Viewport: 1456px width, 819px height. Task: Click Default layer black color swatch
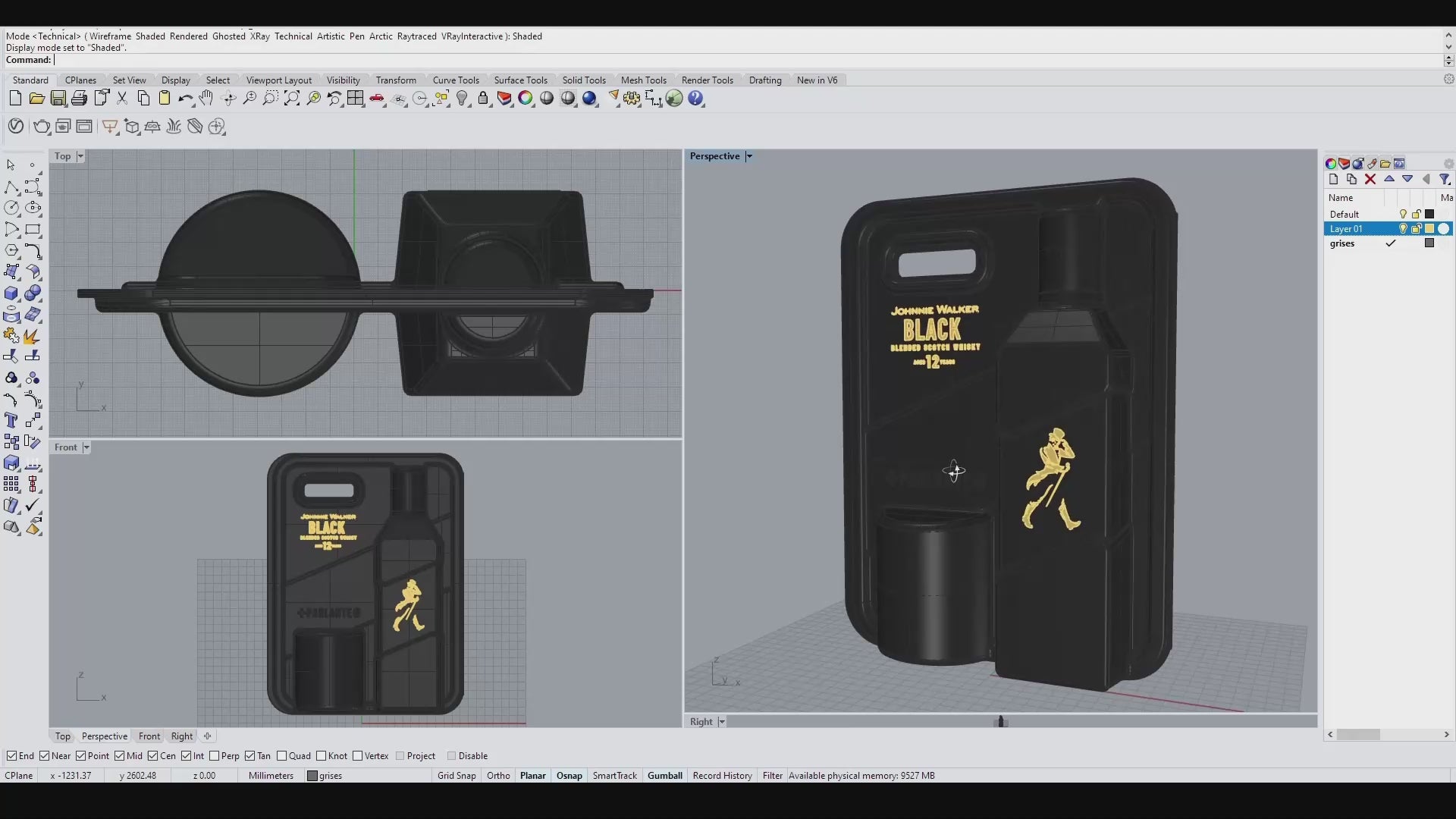click(1429, 215)
